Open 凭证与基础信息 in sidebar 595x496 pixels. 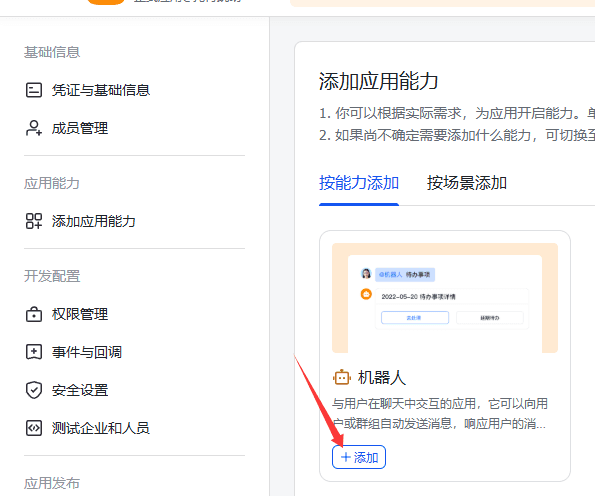[101, 90]
